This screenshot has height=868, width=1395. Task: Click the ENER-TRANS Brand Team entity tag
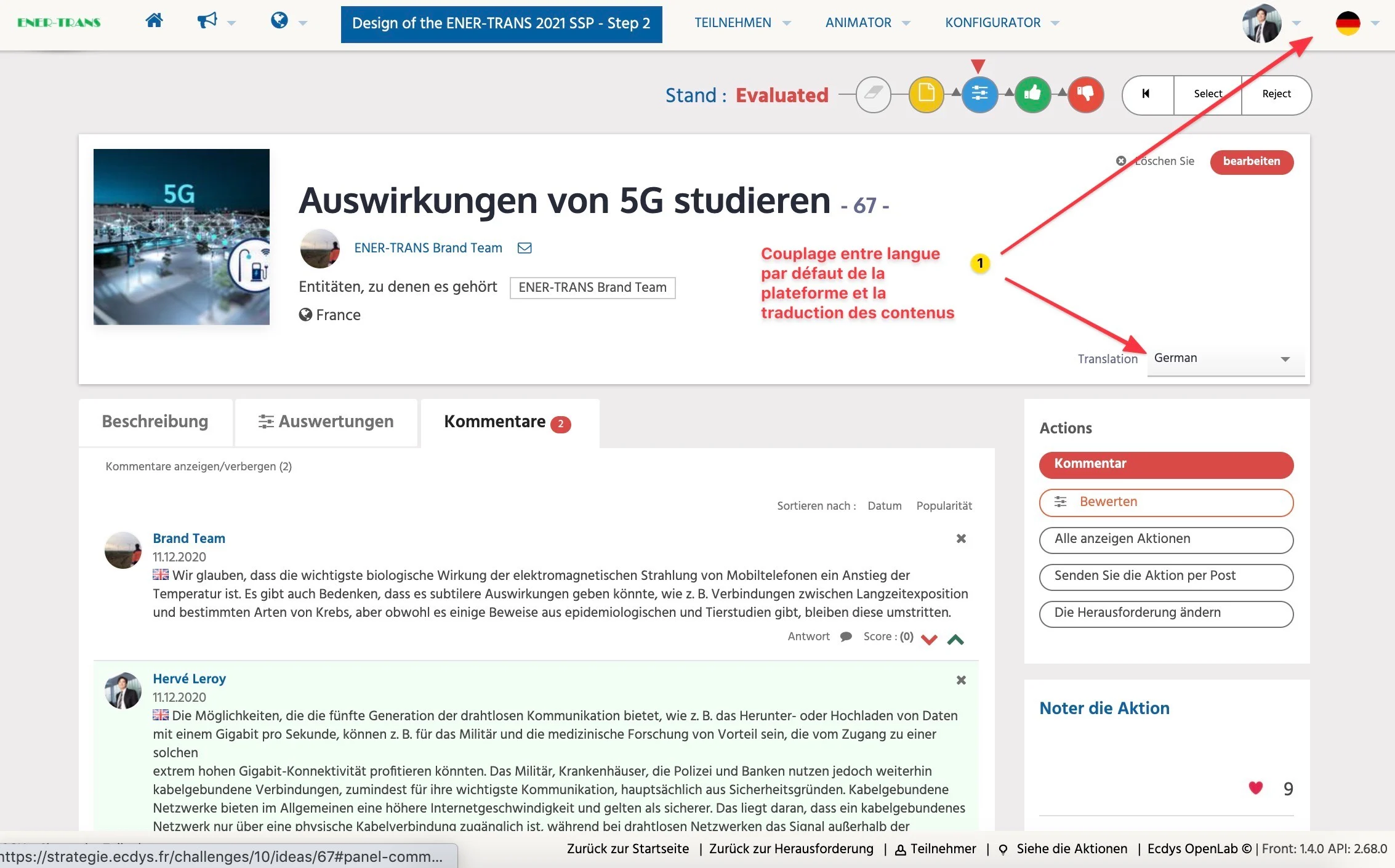coord(592,287)
